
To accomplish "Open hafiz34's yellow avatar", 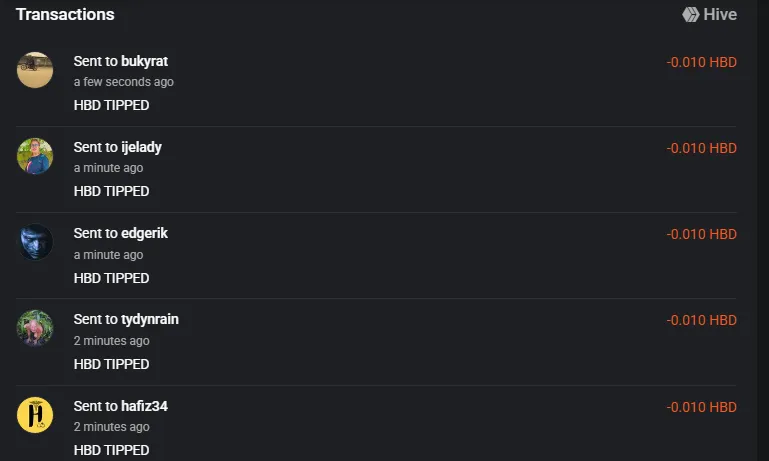I will pos(35,415).
